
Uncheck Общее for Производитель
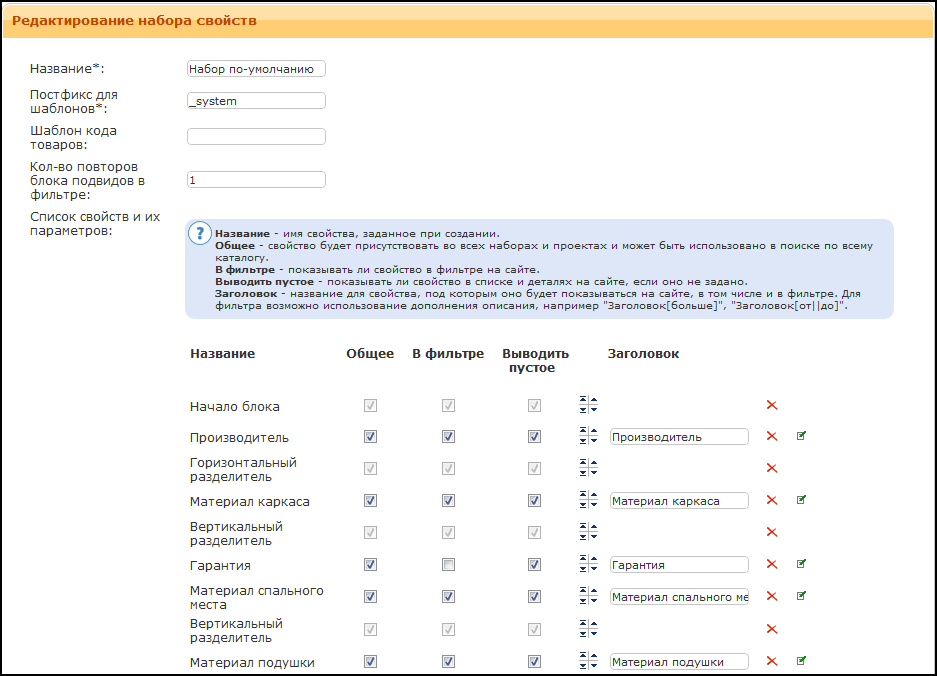(x=370, y=437)
